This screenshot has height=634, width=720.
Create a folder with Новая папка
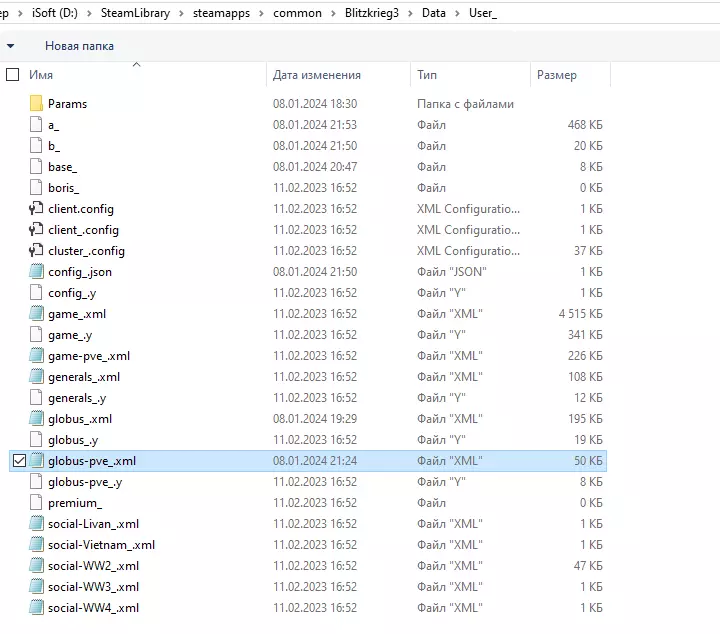[79, 46]
